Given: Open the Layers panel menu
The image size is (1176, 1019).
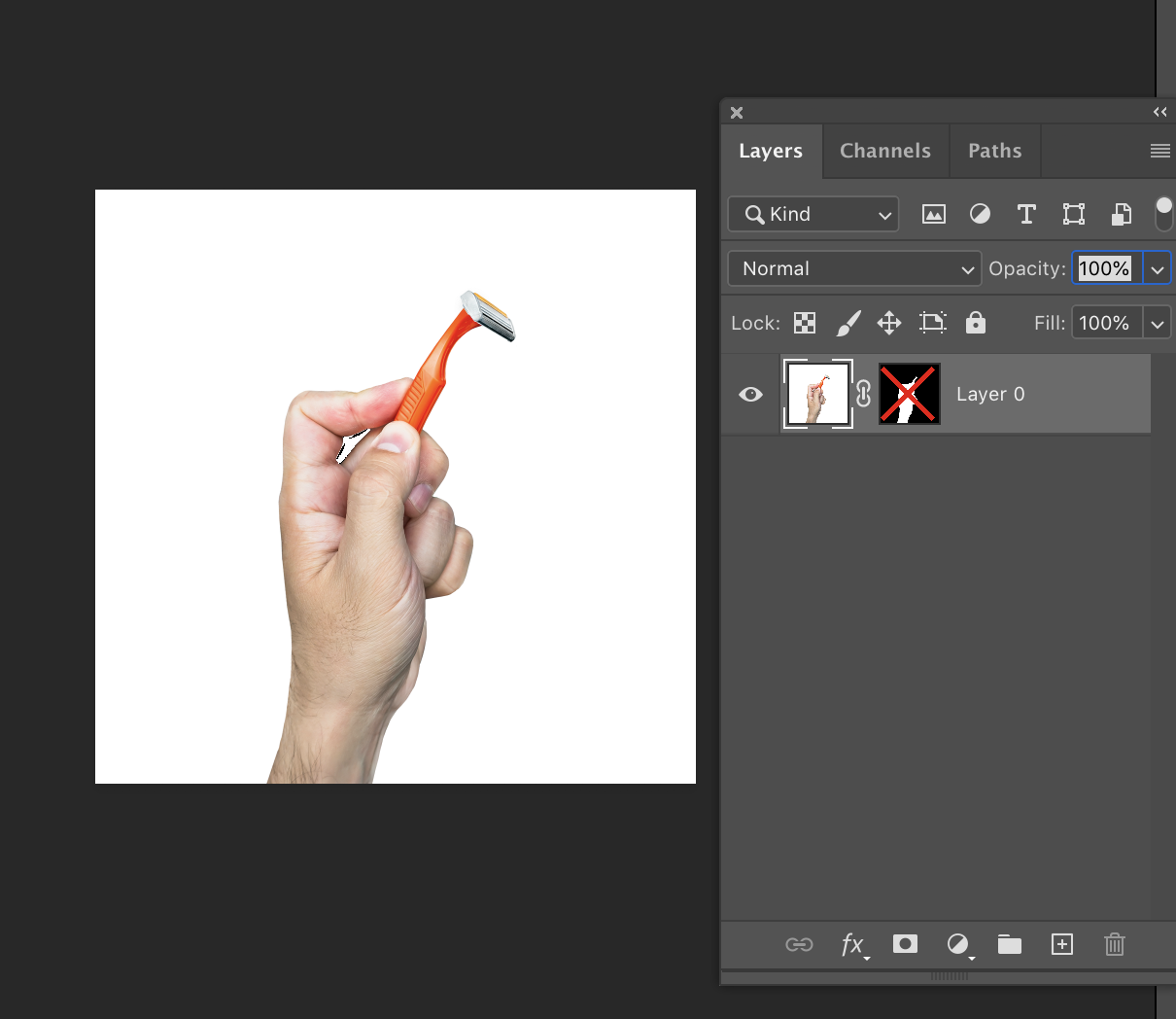Looking at the screenshot, I should coord(1159,151).
